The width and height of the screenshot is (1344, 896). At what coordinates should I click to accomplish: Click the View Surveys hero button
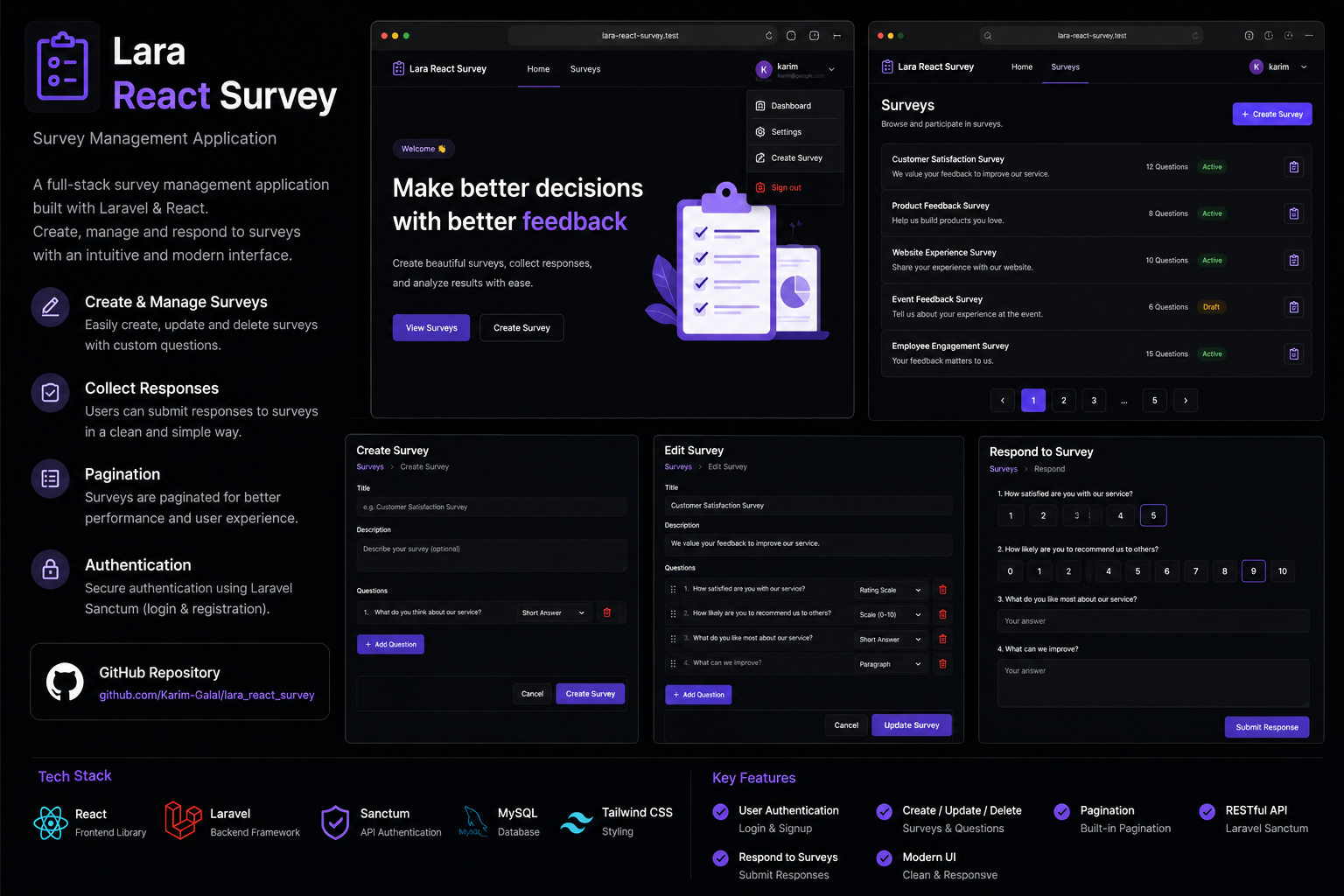pyautogui.click(x=431, y=328)
